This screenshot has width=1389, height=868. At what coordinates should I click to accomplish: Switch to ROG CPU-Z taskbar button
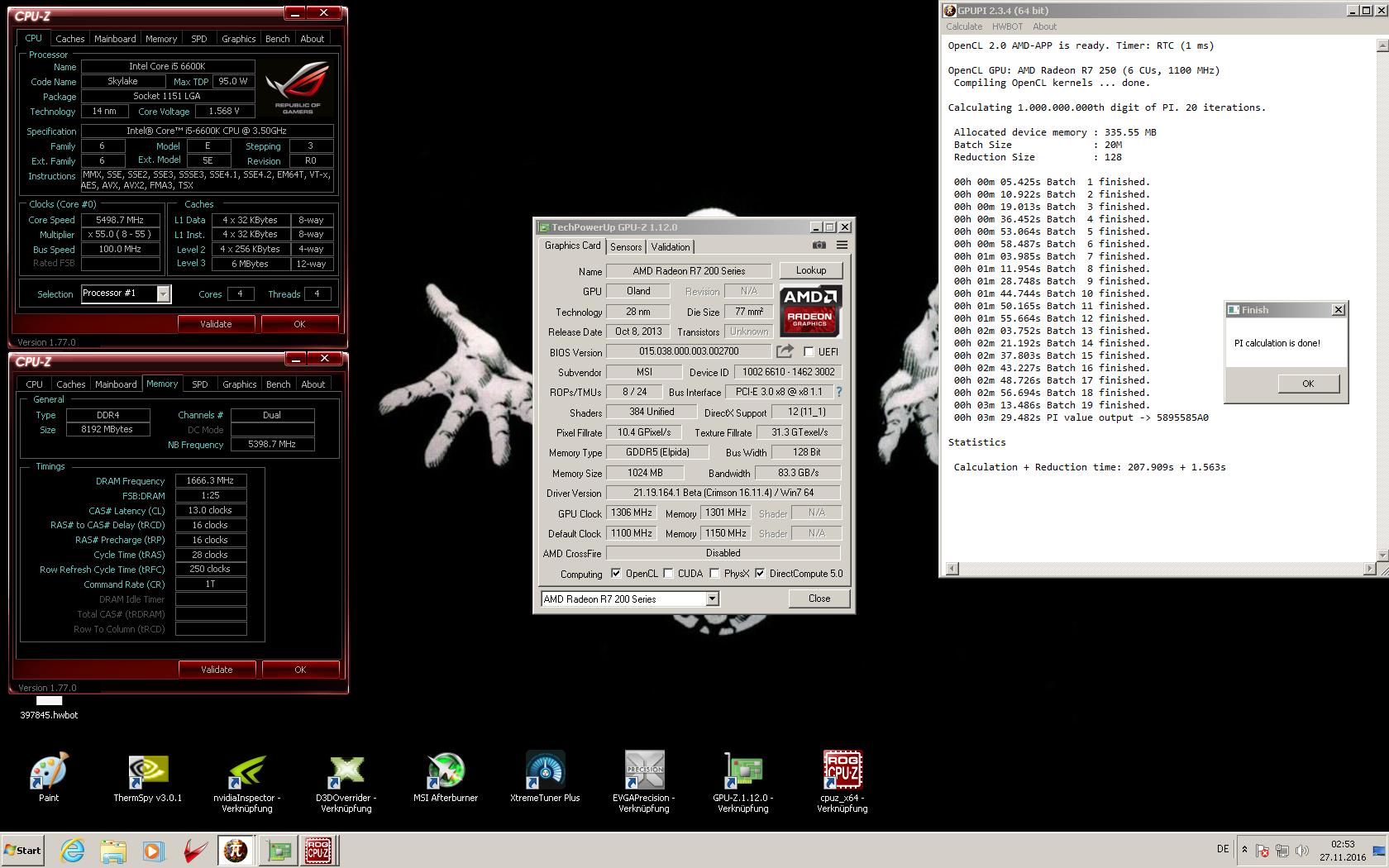(318, 851)
